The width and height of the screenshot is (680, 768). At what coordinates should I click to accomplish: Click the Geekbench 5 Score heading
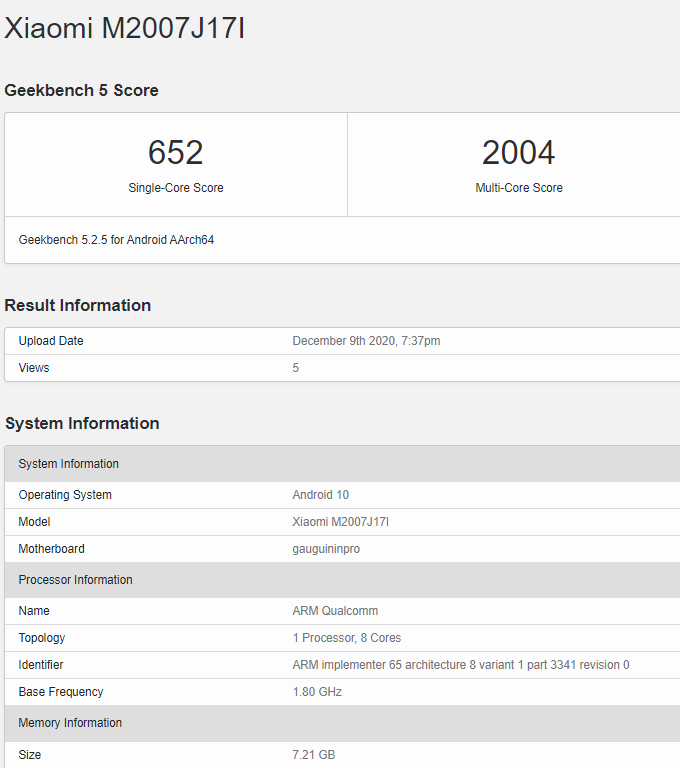(81, 90)
